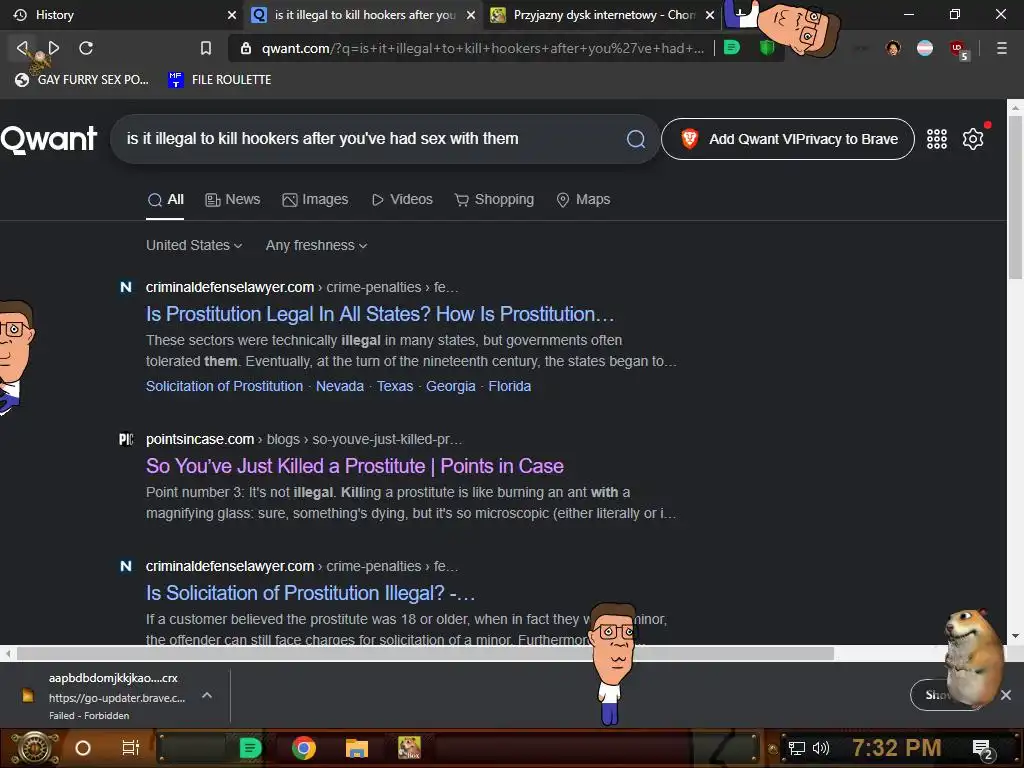This screenshot has height=768, width=1024.
Task: Select the Maps results tab
Action: [583, 200]
